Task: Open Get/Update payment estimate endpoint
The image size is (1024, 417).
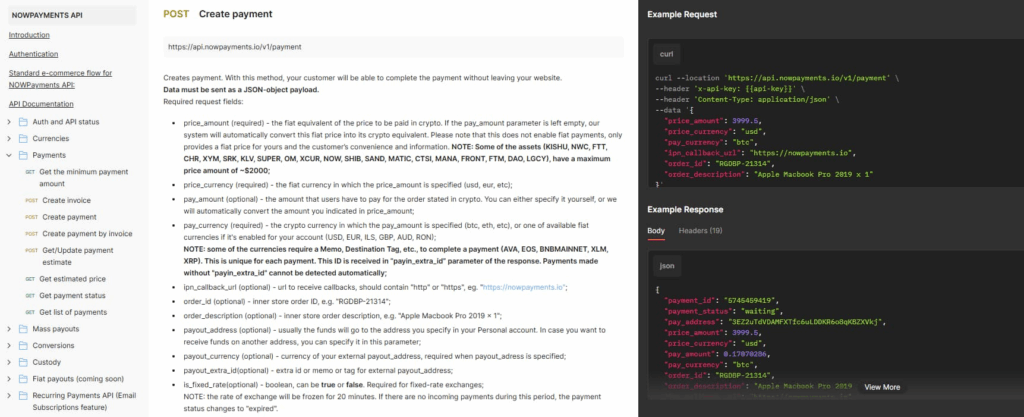Action: (x=78, y=256)
